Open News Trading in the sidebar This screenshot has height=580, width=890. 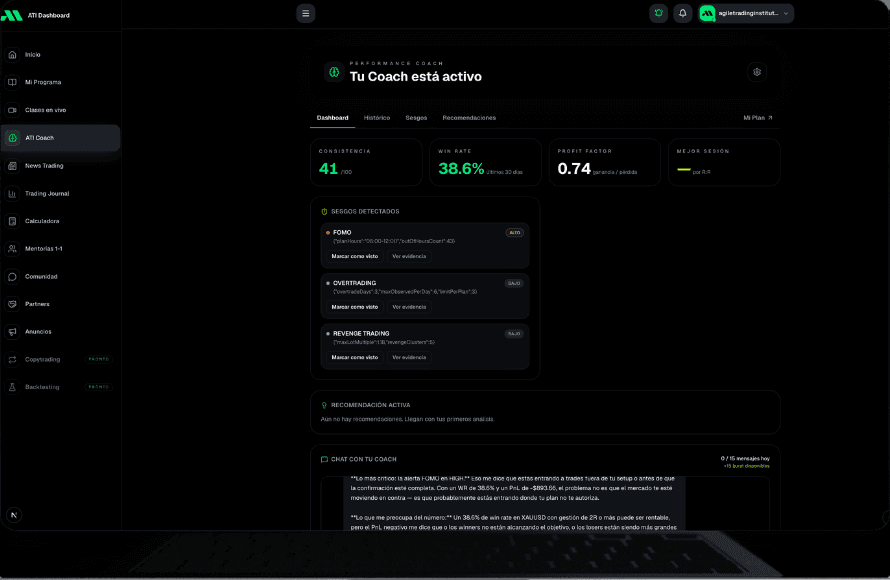[x=61, y=166]
